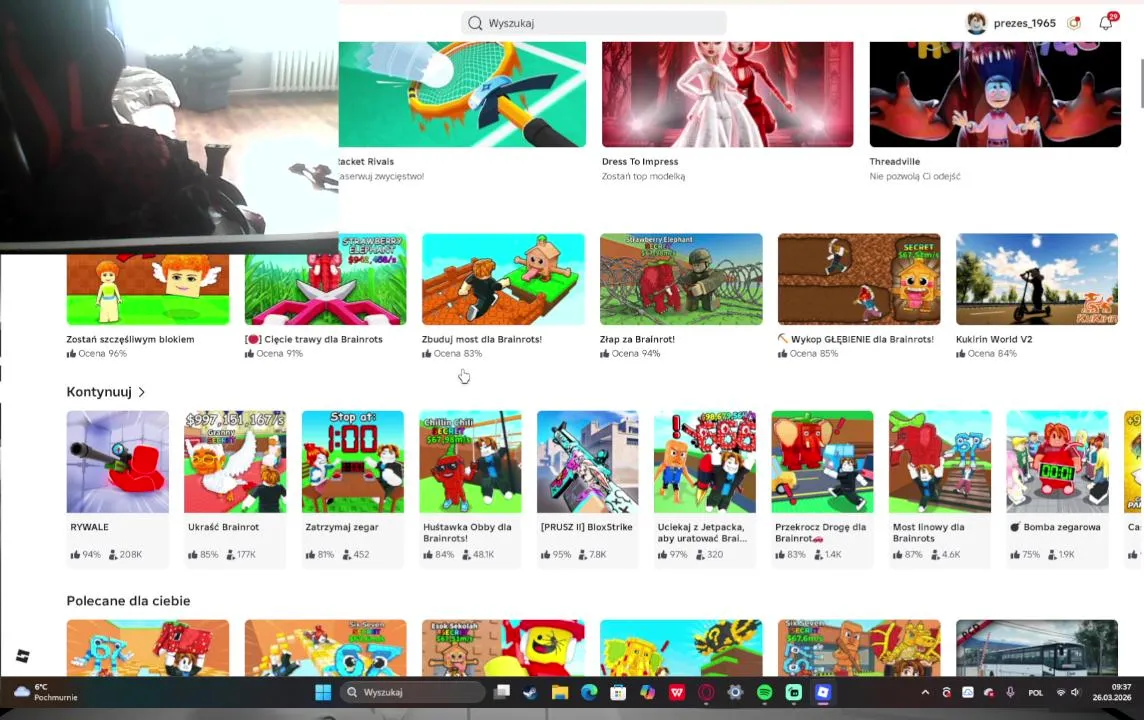Click the magnifier icon in Roblox search

475,23
